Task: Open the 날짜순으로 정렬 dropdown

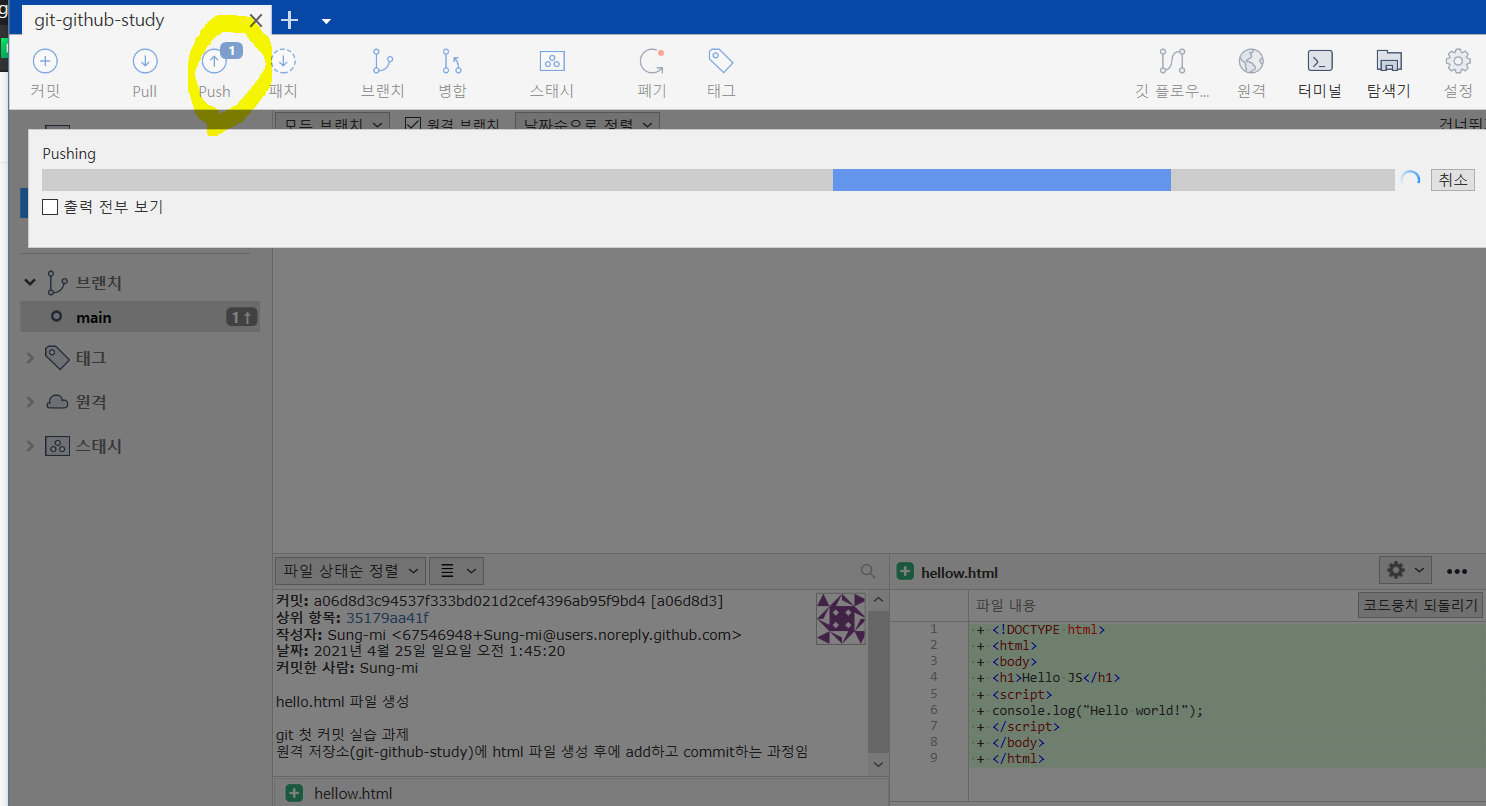Action: [587, 124]
